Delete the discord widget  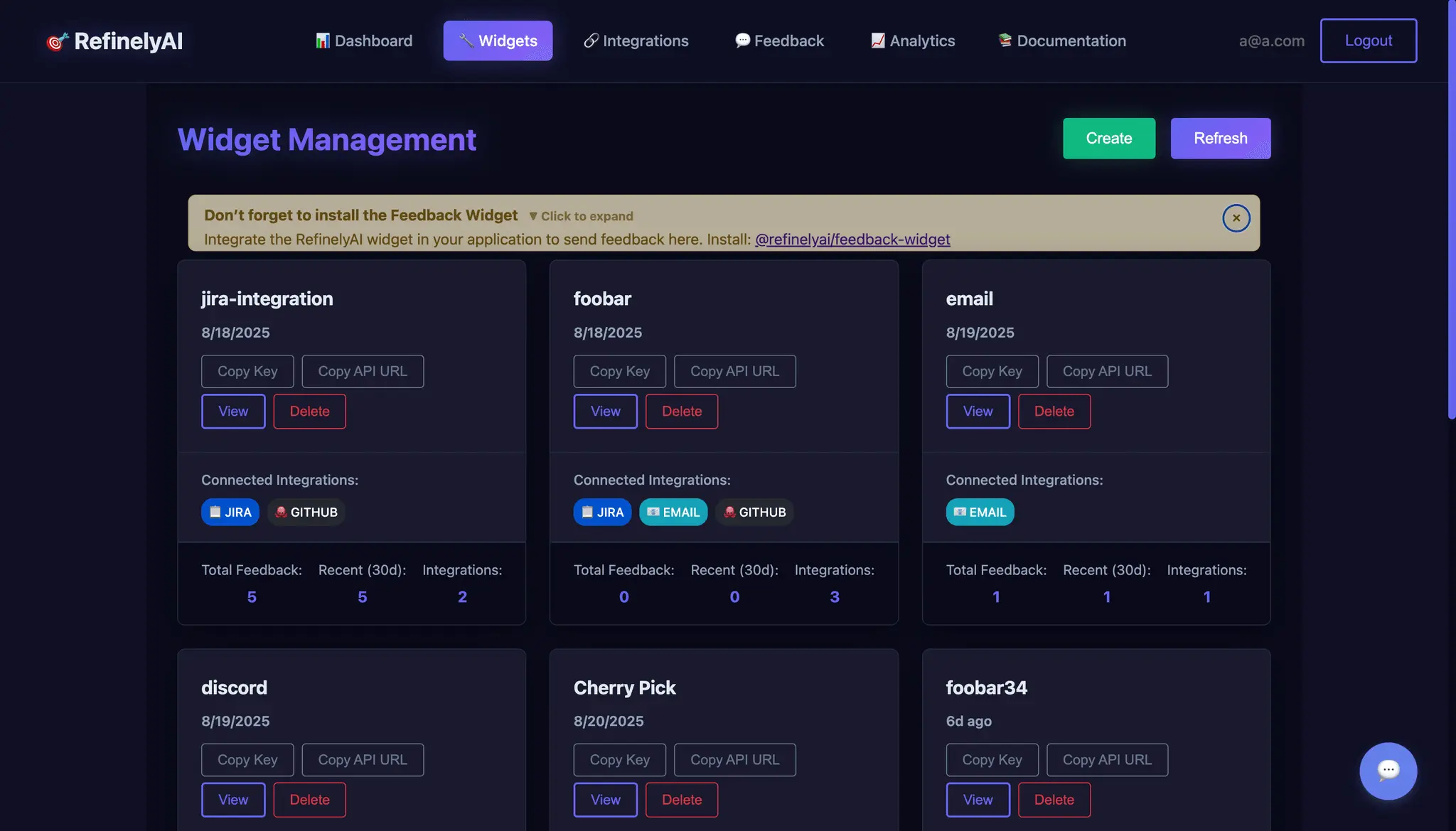pos(309,800)
